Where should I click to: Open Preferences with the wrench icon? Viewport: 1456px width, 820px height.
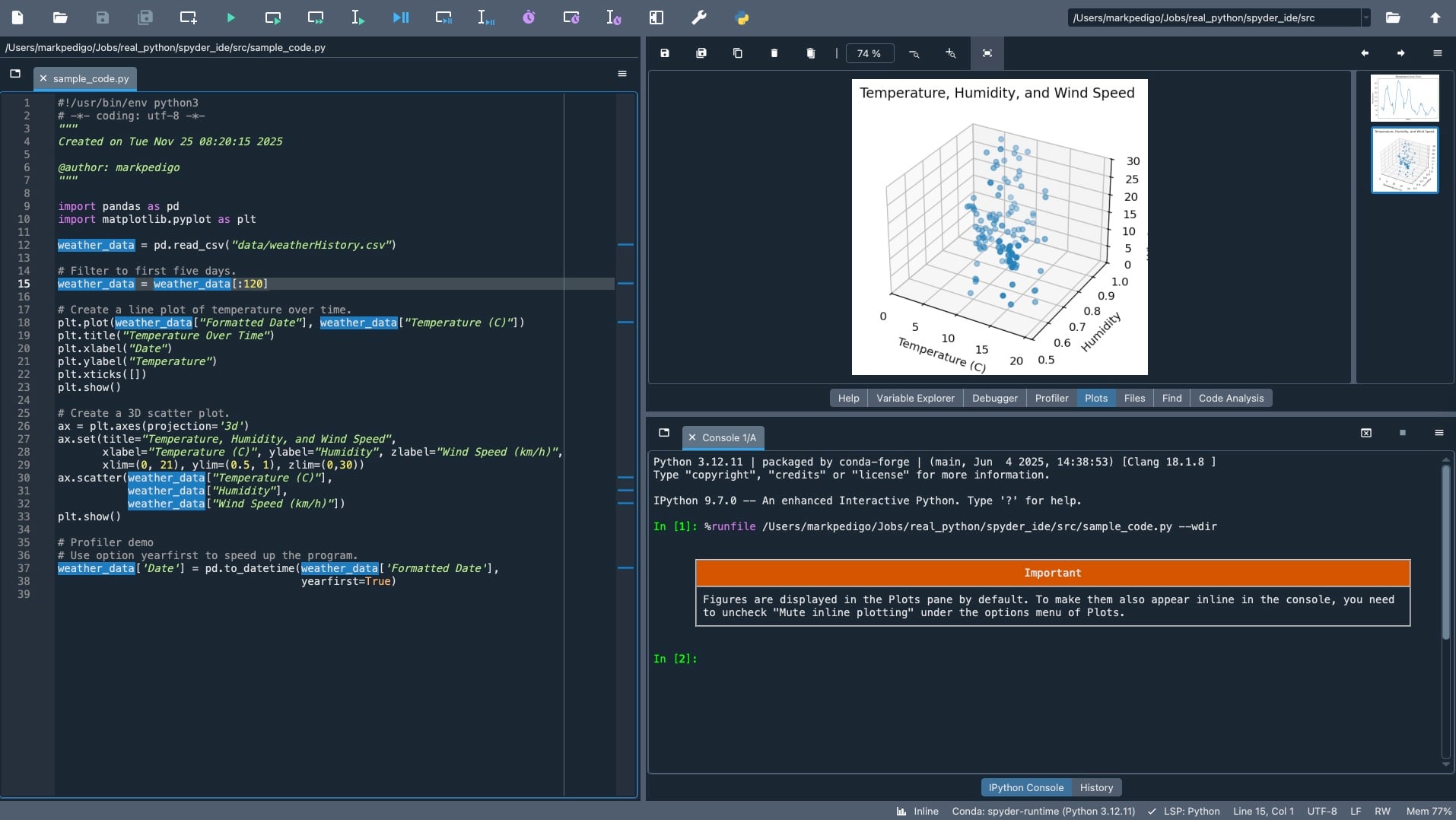click(698, 17)
